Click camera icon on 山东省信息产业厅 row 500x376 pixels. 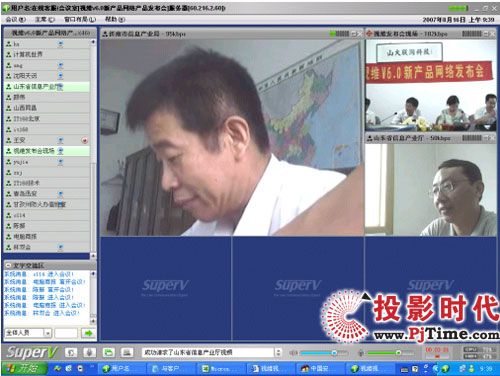pyautogui.click(x=60, y=87)
